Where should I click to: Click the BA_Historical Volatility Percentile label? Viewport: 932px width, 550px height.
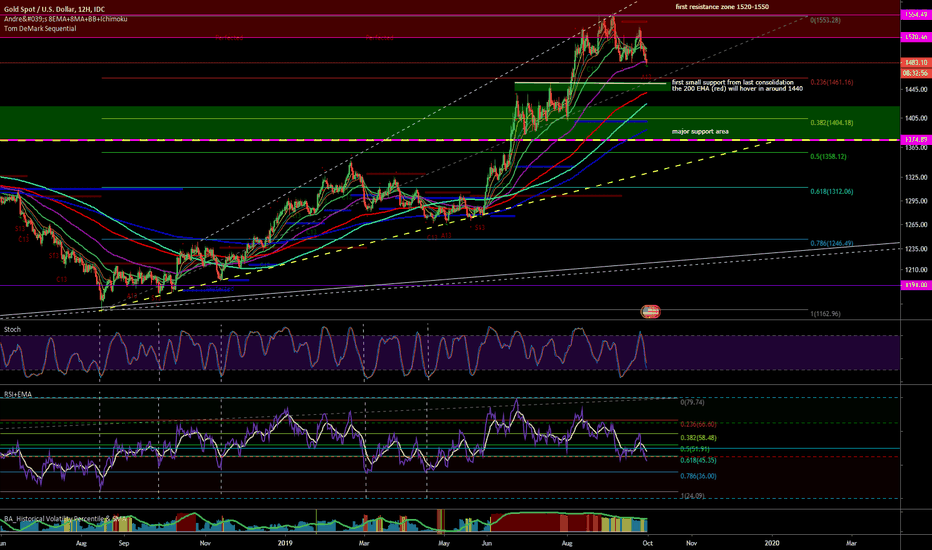[x=65, y=518]
